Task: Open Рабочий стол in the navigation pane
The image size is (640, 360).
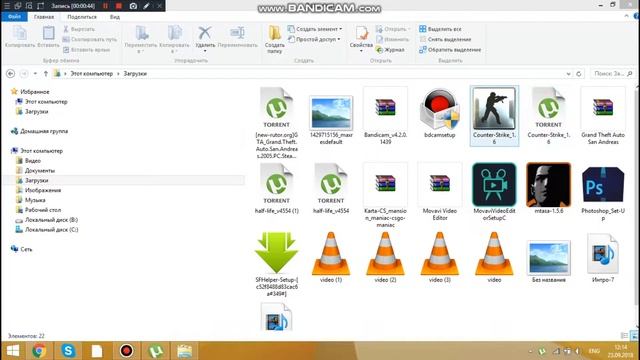Action: point(43,210)
